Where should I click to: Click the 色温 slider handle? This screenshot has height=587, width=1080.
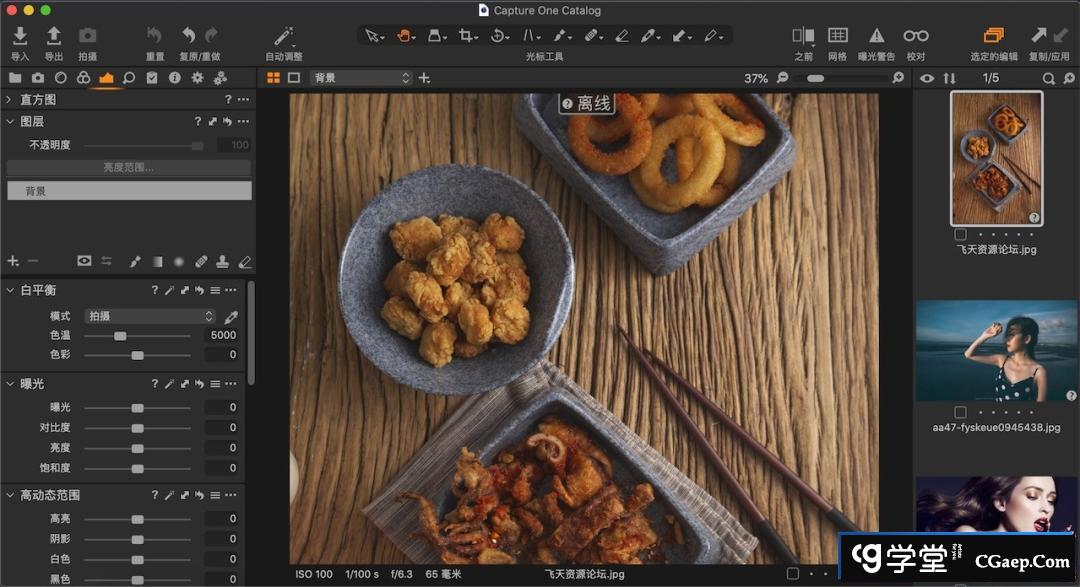tap(120, 336)
